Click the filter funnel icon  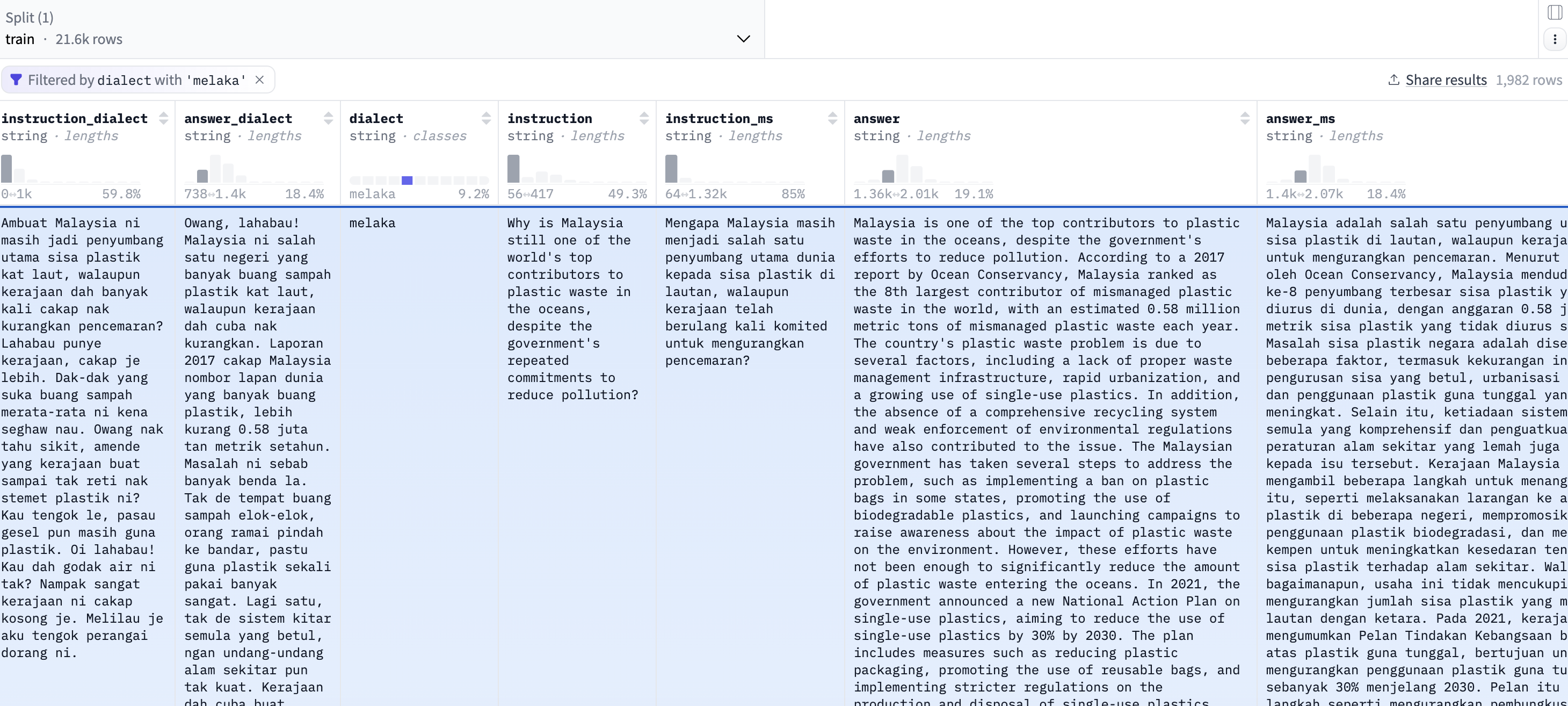16,80
